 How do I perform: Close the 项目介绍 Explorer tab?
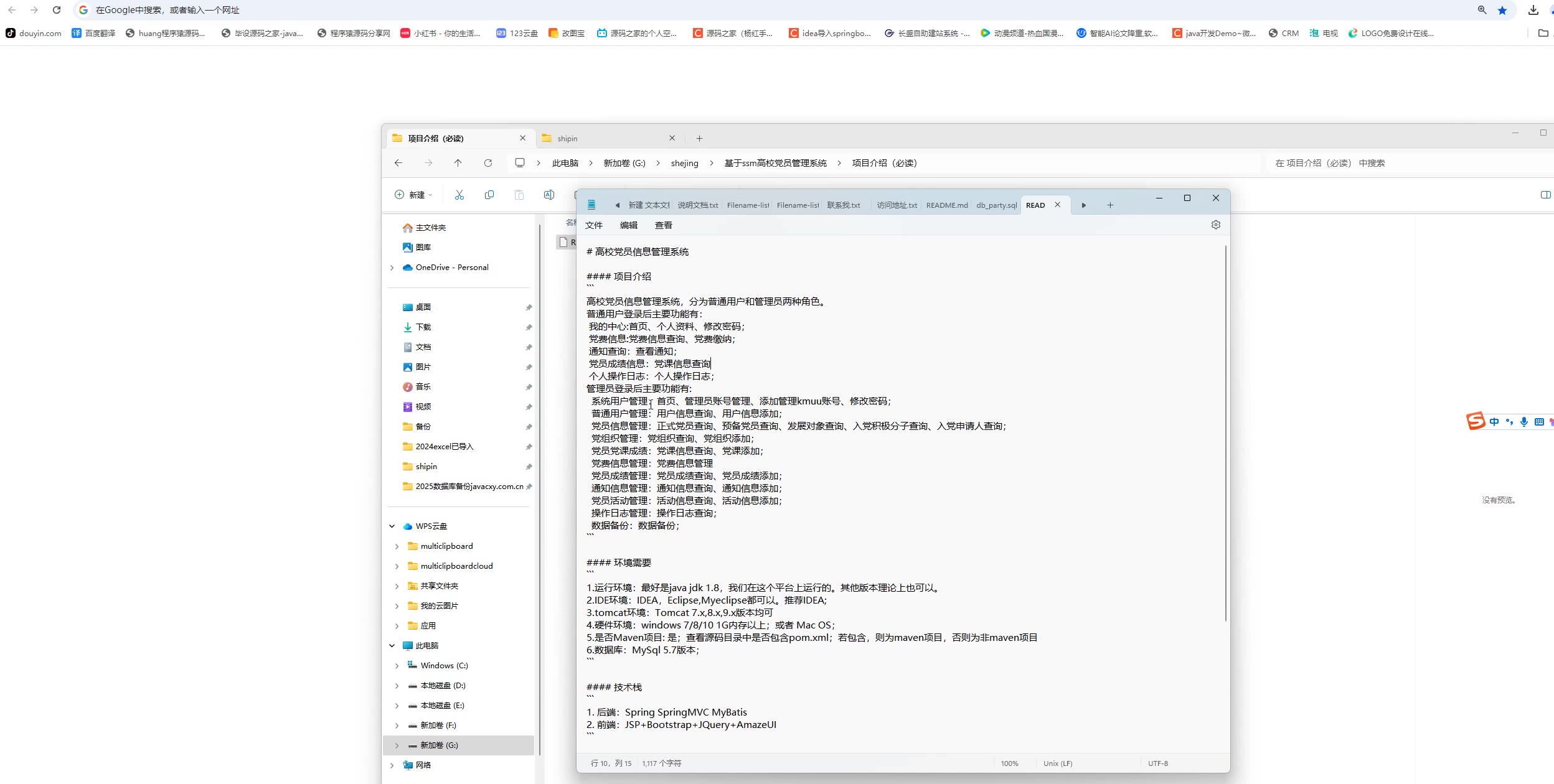pos(522,138)
